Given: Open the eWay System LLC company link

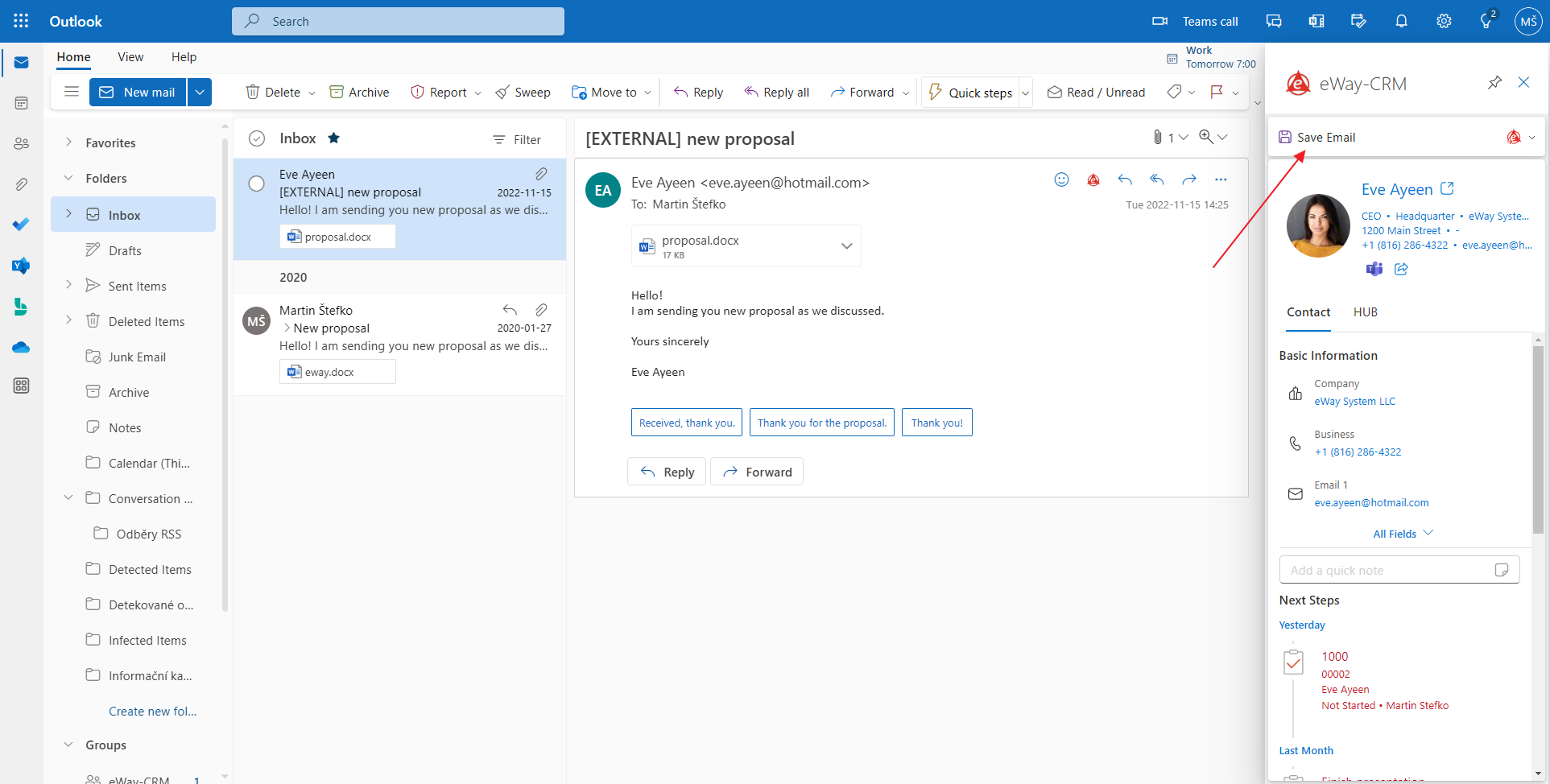Looking at the screenshot, I should point(1354,401).
